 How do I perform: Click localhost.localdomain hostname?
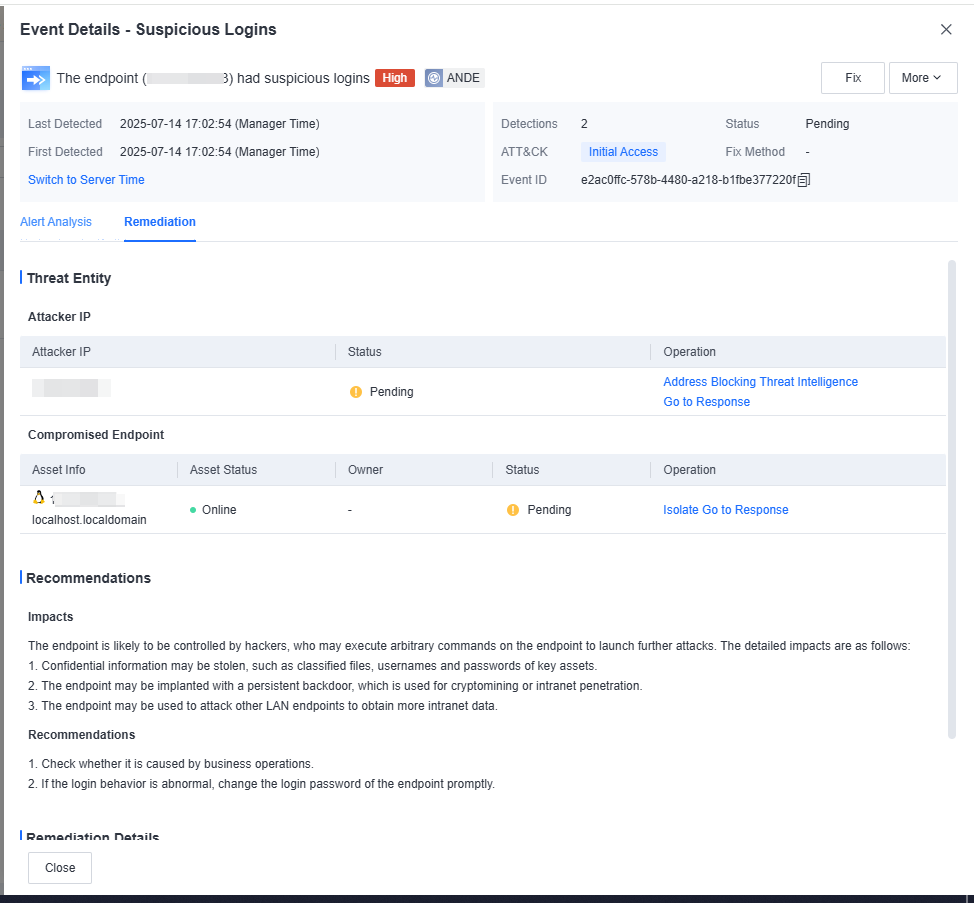point(89,520)
